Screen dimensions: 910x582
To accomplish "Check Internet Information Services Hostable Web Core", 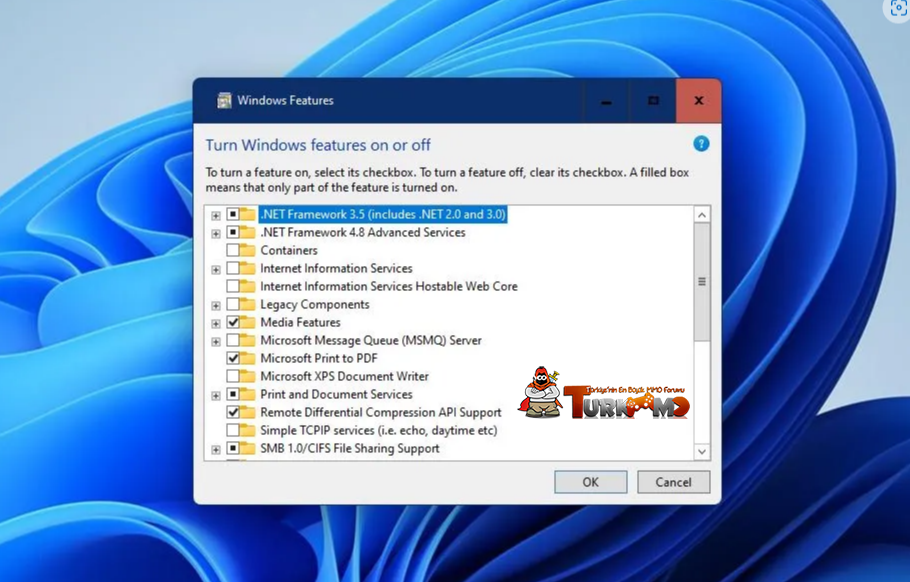I will pos(233,286).
